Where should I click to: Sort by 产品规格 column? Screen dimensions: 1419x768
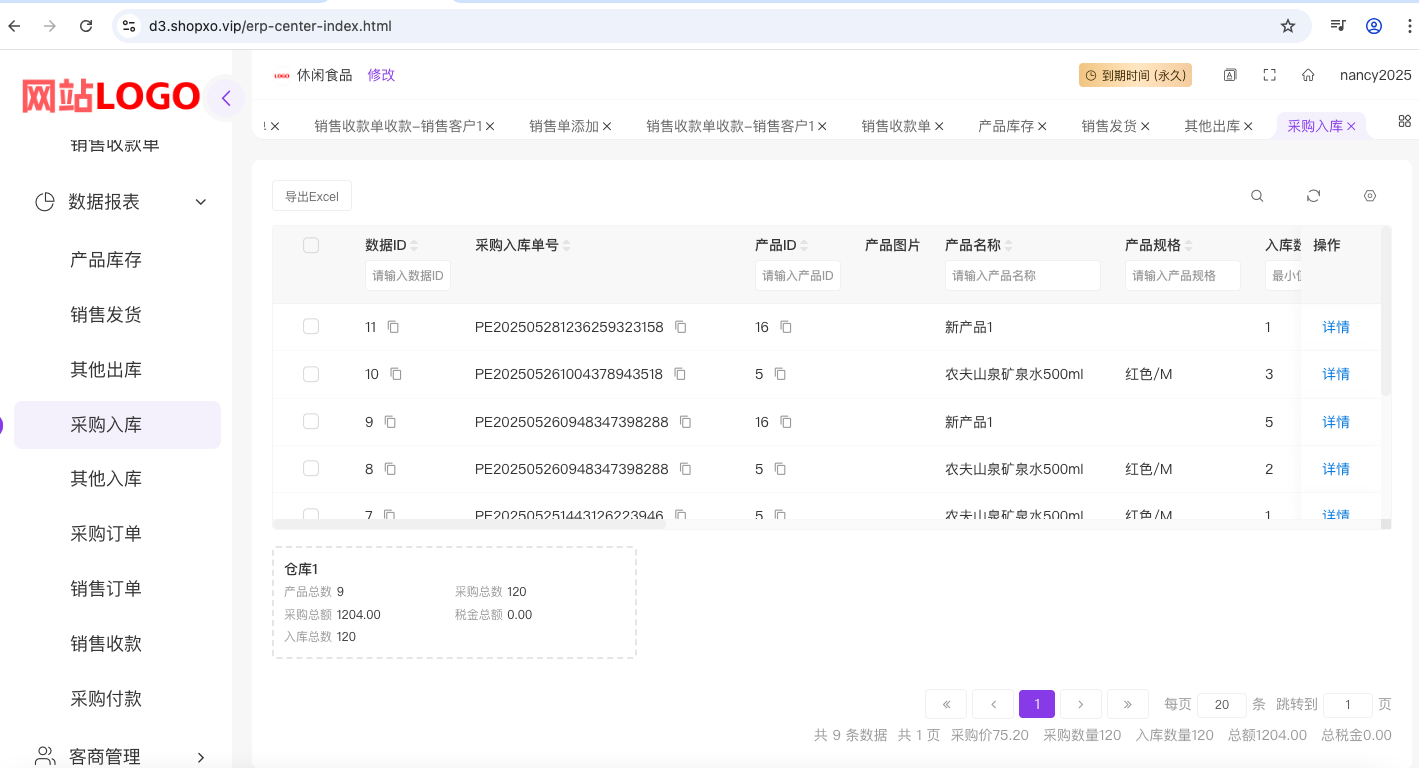[x=1188, y=246]
